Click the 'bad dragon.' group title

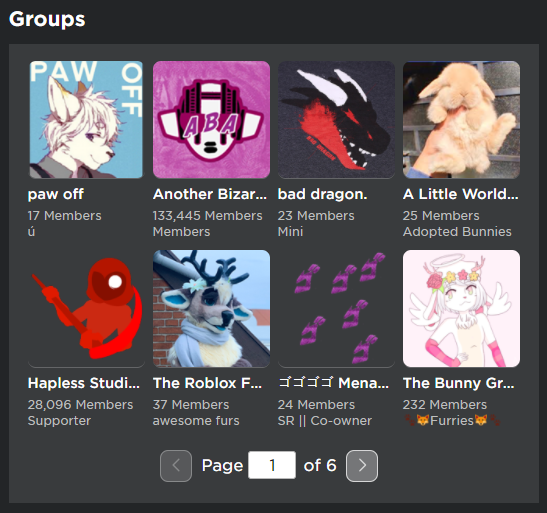pos(322,194)
